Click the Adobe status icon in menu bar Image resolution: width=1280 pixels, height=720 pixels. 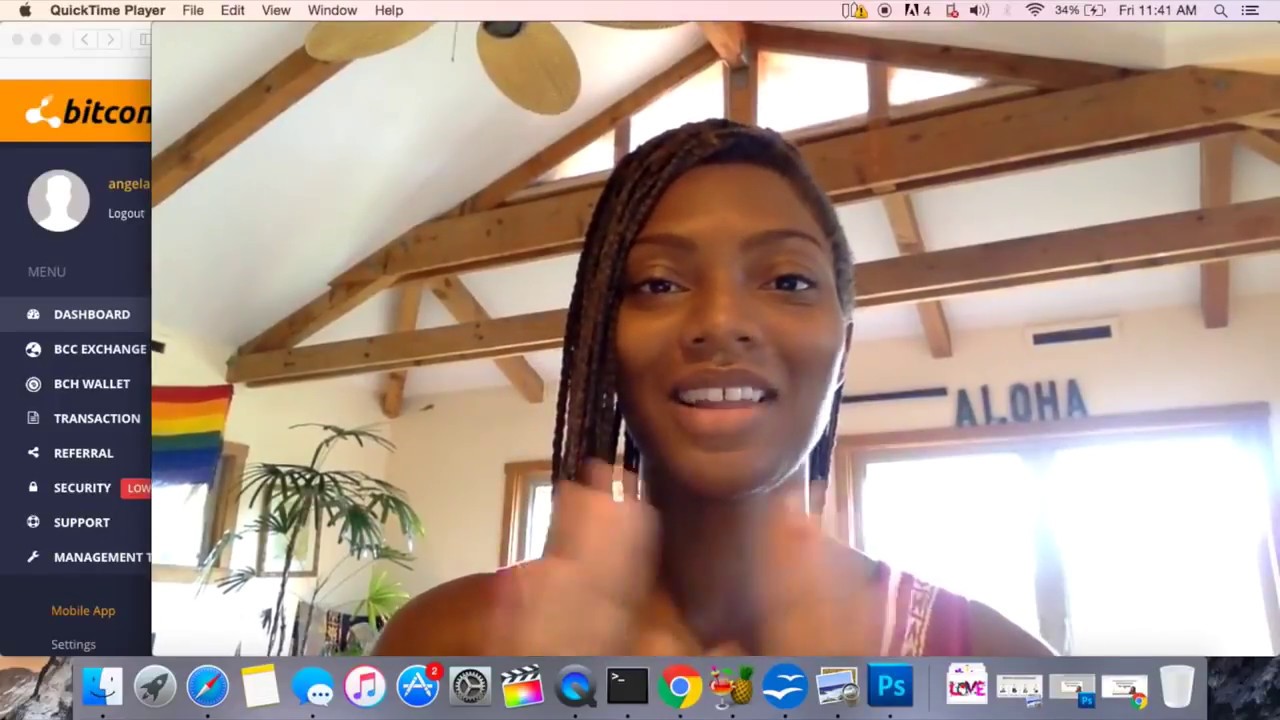coord(918,10)
